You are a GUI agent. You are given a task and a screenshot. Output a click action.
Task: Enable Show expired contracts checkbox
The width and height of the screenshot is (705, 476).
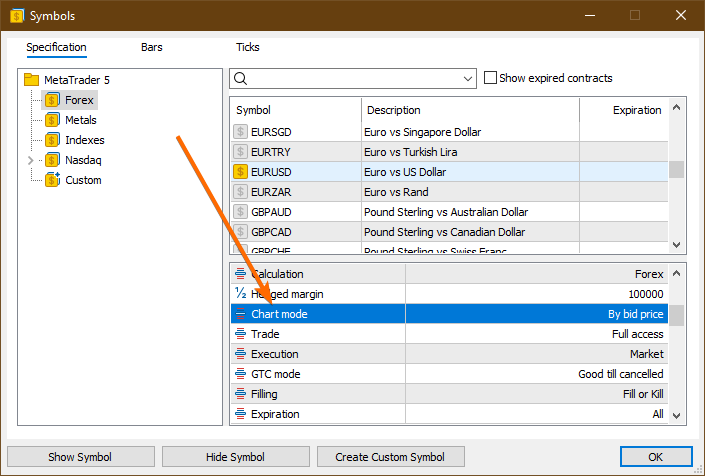[x=490, y=78]
